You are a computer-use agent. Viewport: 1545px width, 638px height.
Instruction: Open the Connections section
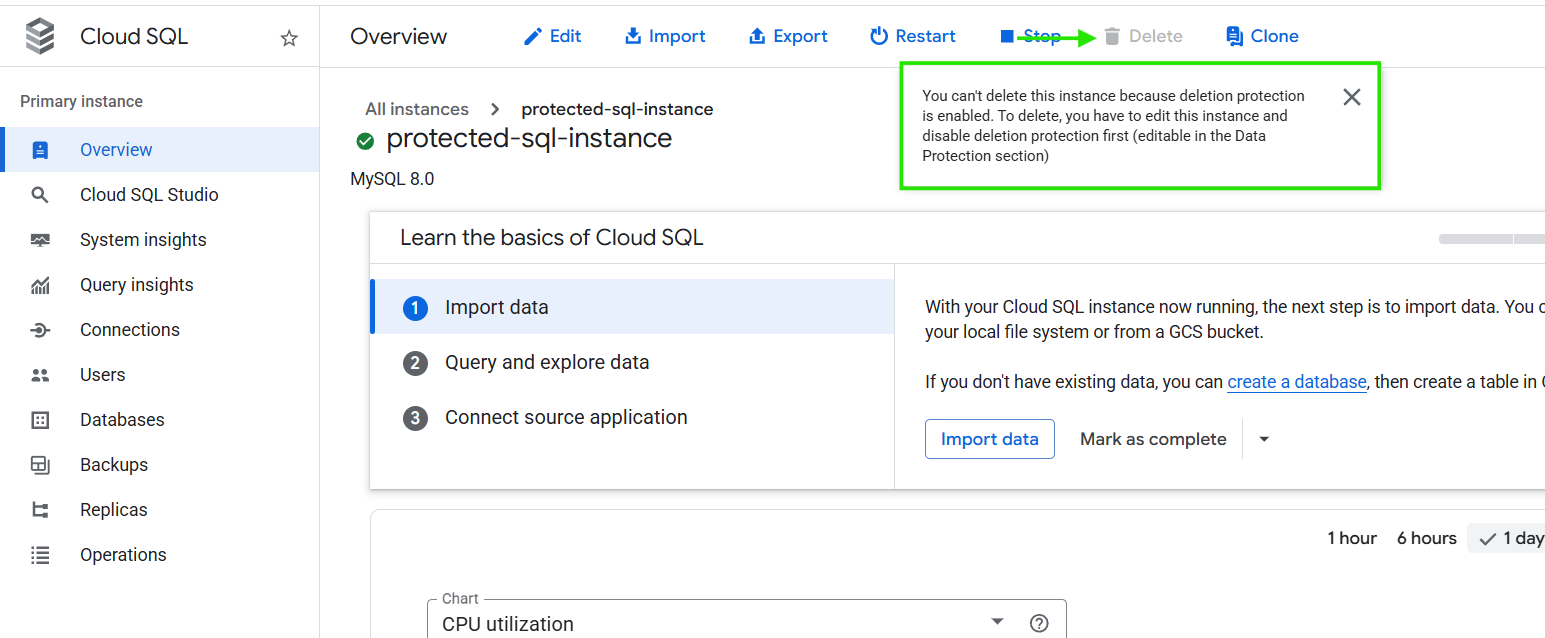coord(130,330)
